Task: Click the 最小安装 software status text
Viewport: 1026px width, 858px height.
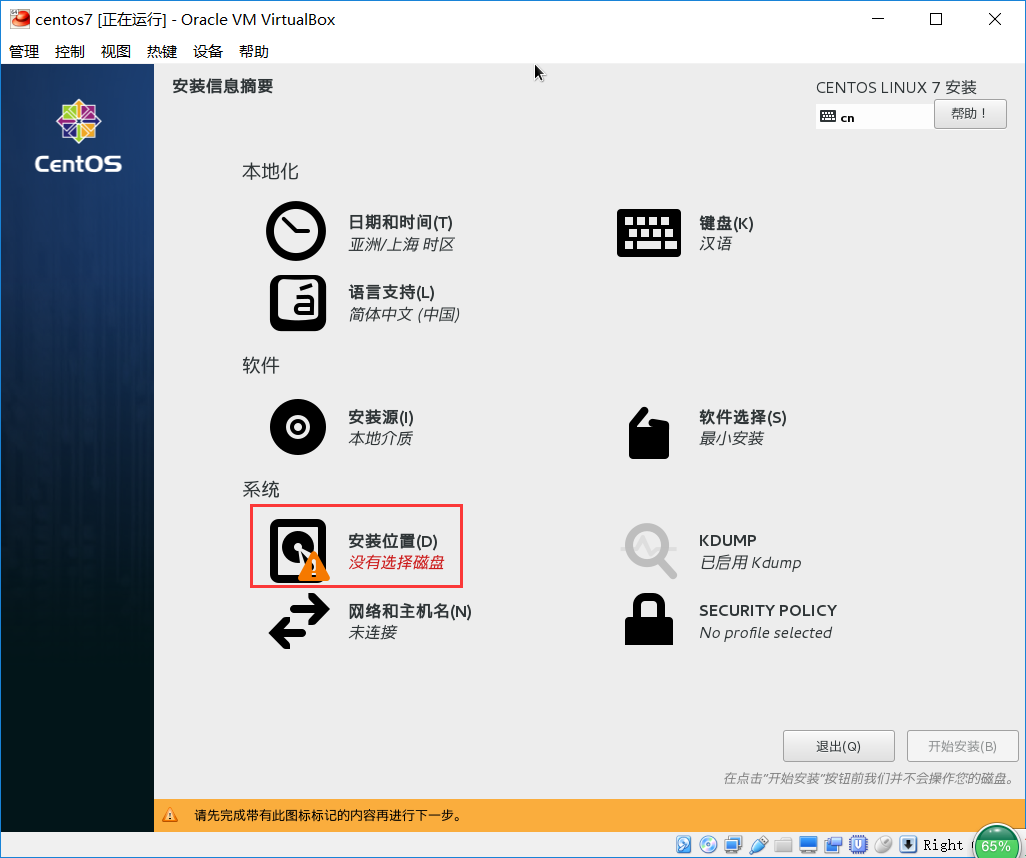Action: (x=731, y=438)
